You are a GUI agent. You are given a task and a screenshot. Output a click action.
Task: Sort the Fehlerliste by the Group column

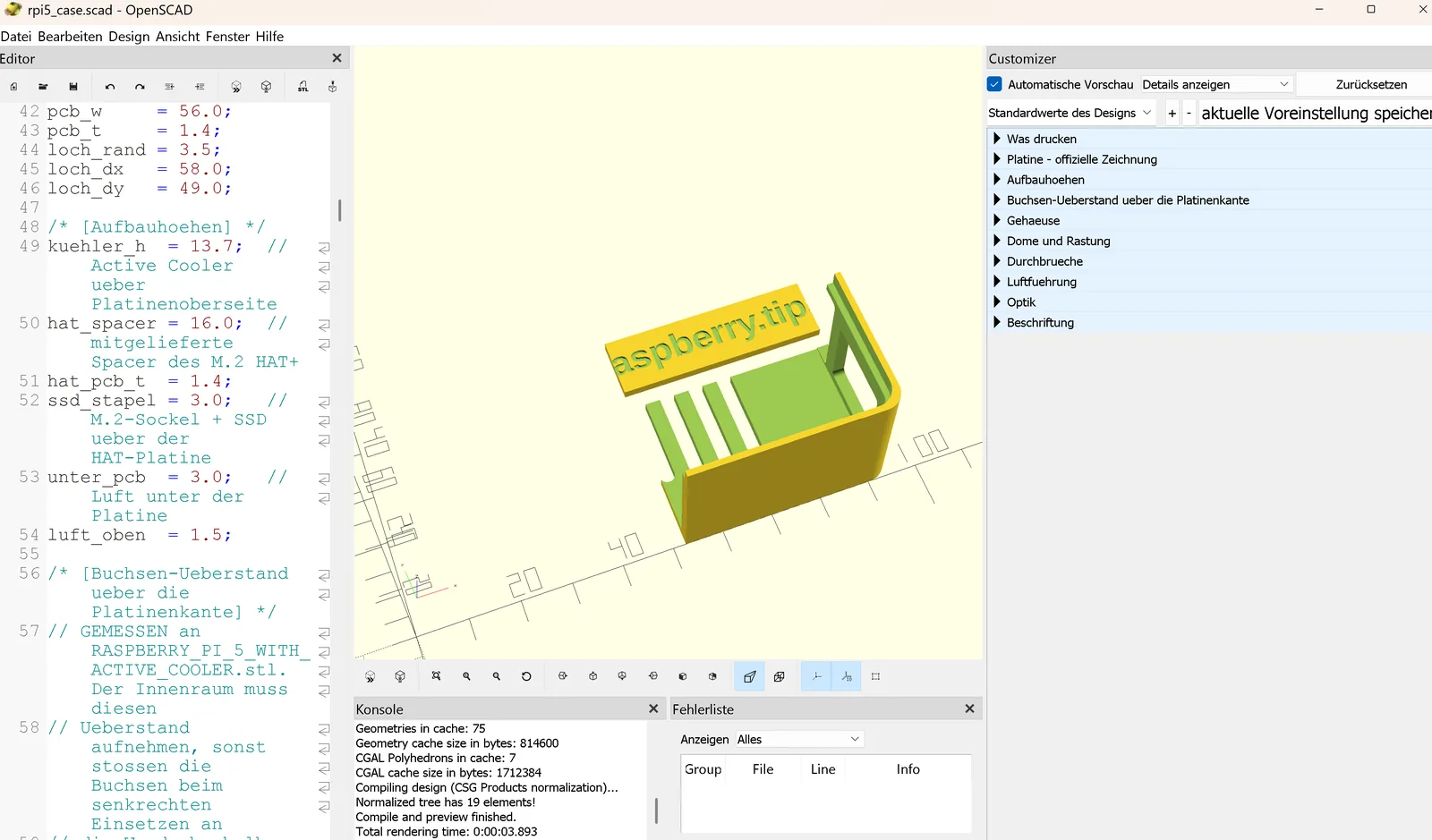[x=703, y=769]
